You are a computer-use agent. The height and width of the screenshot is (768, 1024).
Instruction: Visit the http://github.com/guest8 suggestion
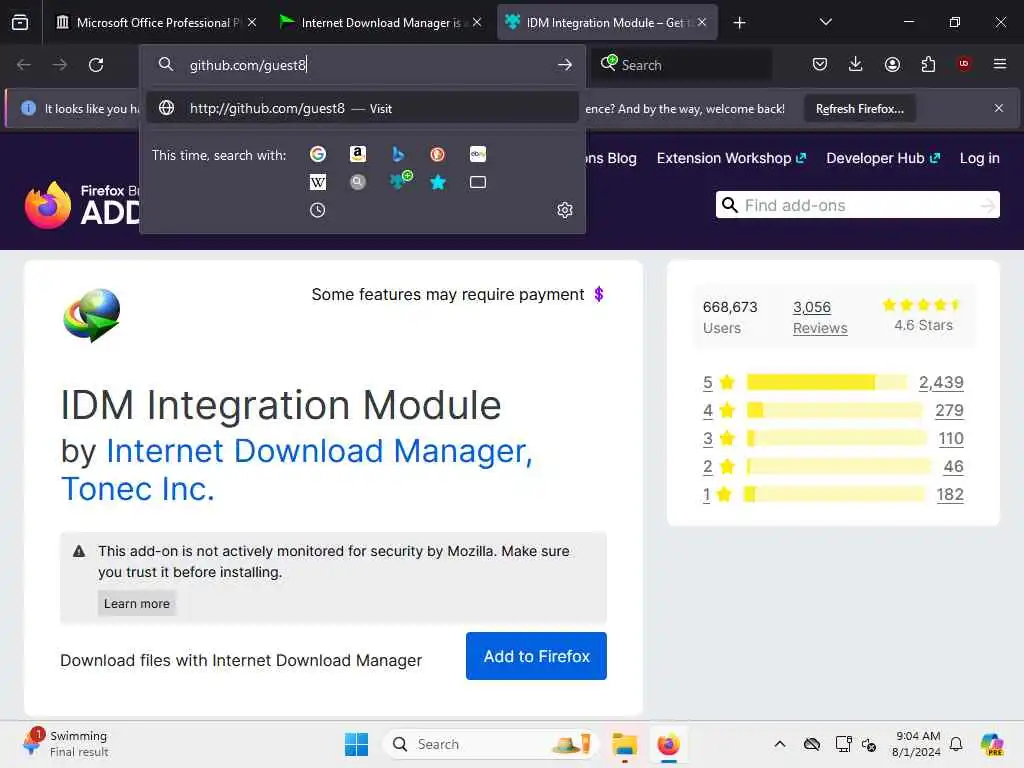(x=362, y=108)
